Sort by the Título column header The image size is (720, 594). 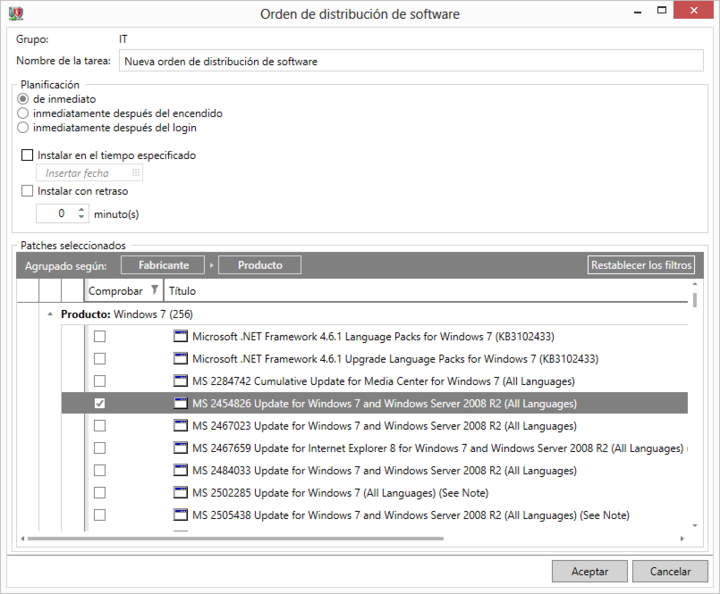(x=182, y=291)
